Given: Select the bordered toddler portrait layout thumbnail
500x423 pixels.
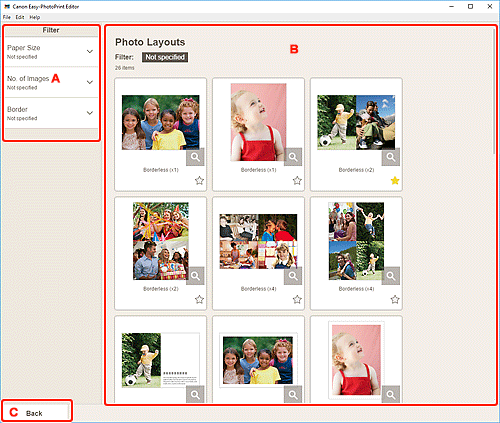Looking at the screenshot, I should 356,360.
